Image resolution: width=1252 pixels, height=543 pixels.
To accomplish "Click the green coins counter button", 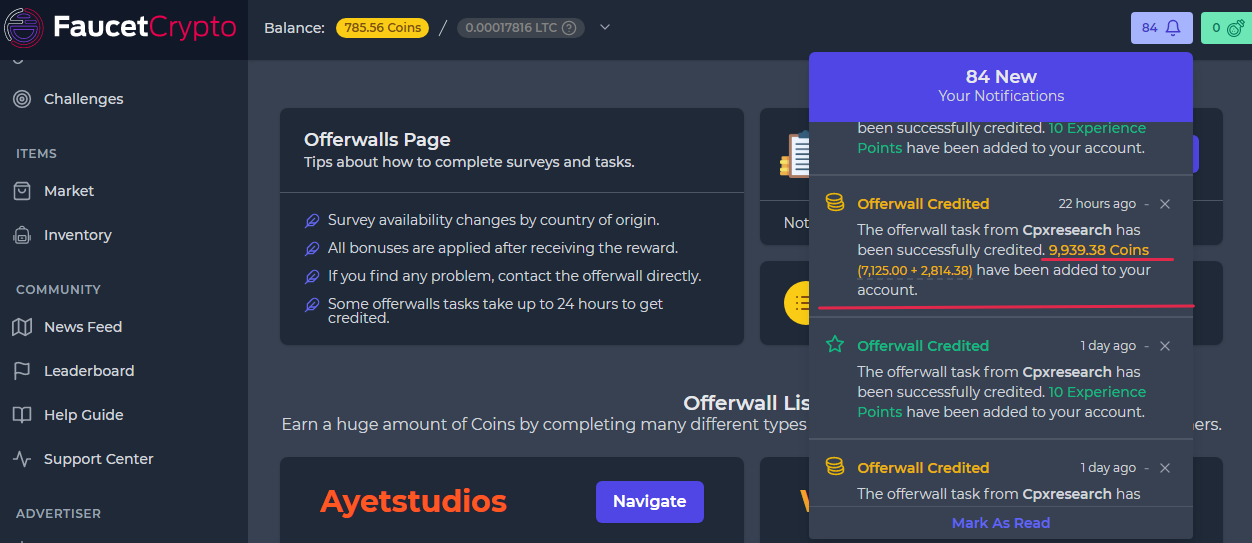I will (x=1226, y=28).
